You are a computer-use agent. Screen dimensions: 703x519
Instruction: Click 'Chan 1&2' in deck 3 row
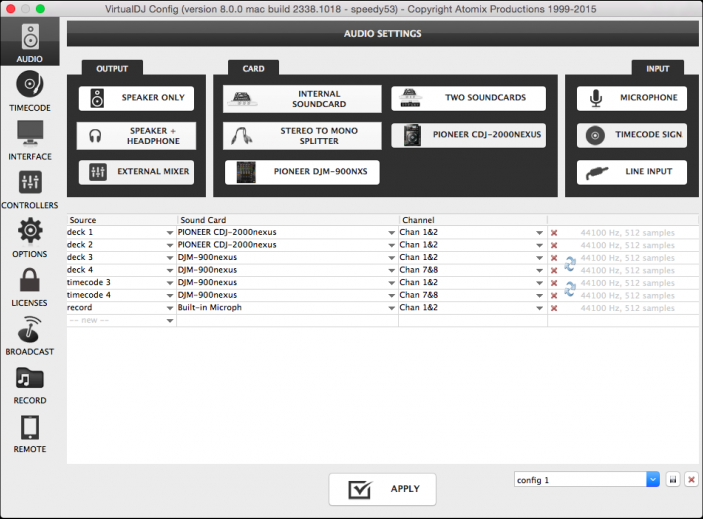[x=418, y=257]
